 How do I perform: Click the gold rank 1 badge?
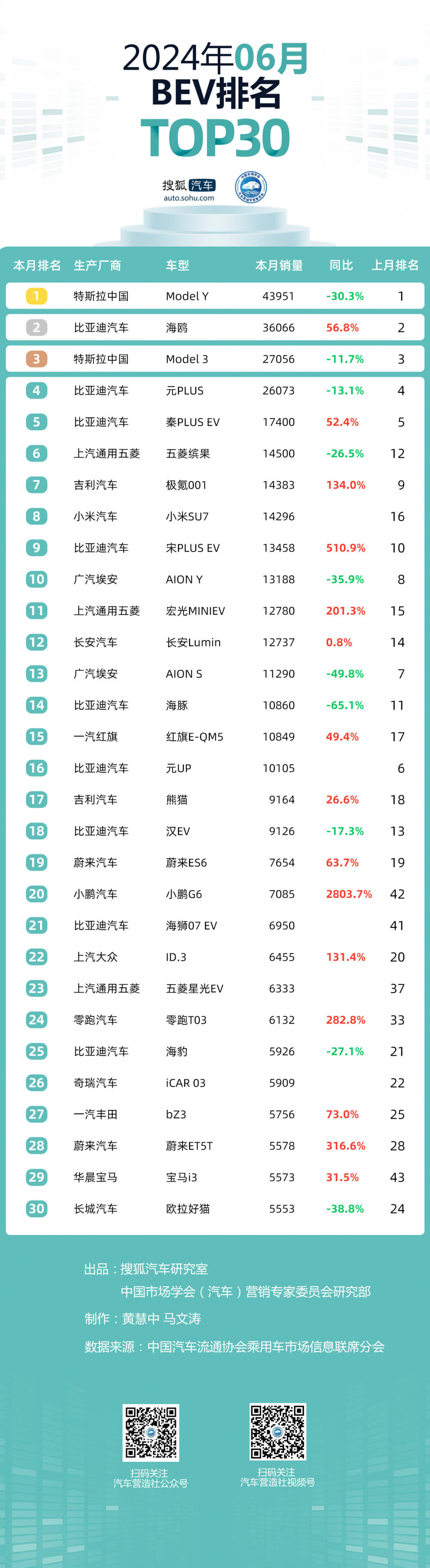coord(37,296)
